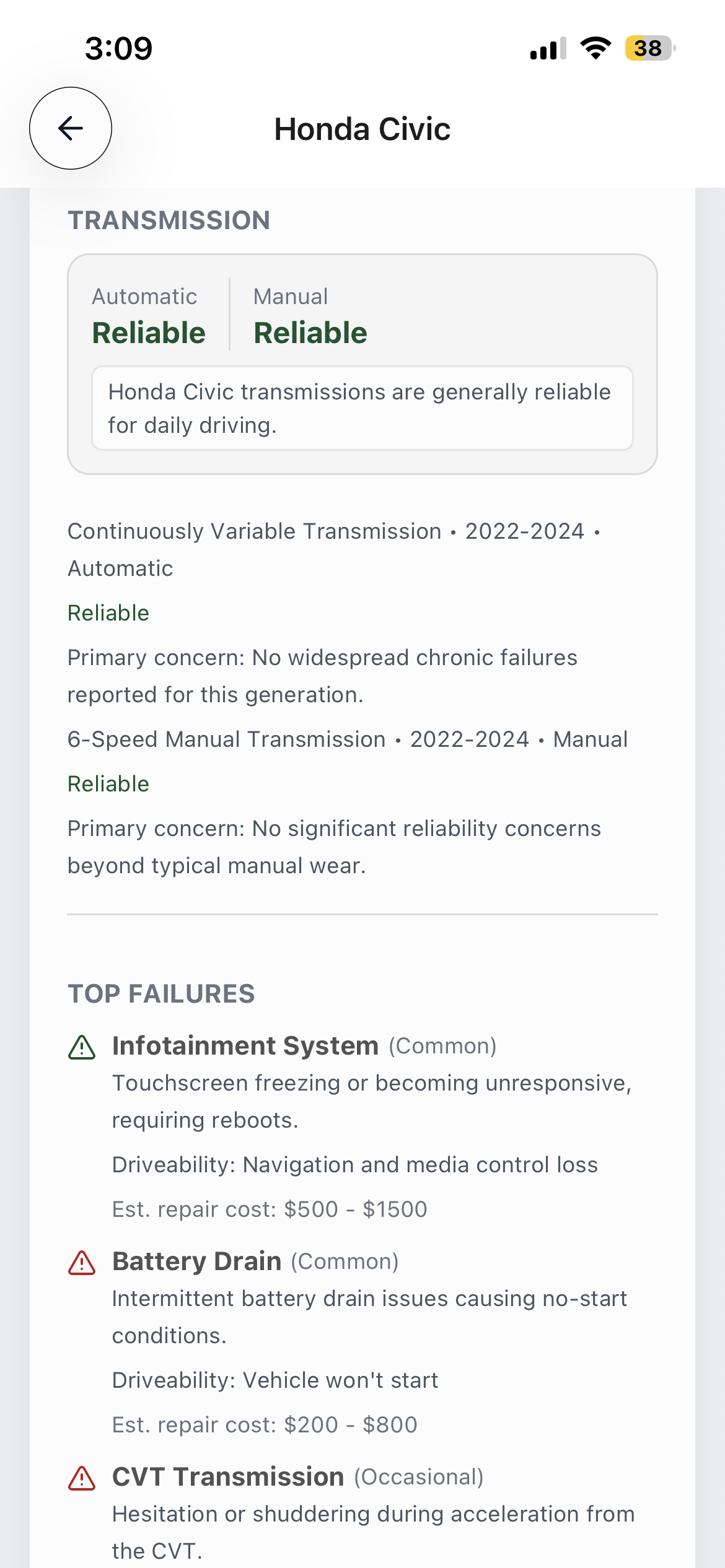Screen dimensions: 725x1568
Task: Tap the Wi-Fi status icon
Action: coord(595,48)
